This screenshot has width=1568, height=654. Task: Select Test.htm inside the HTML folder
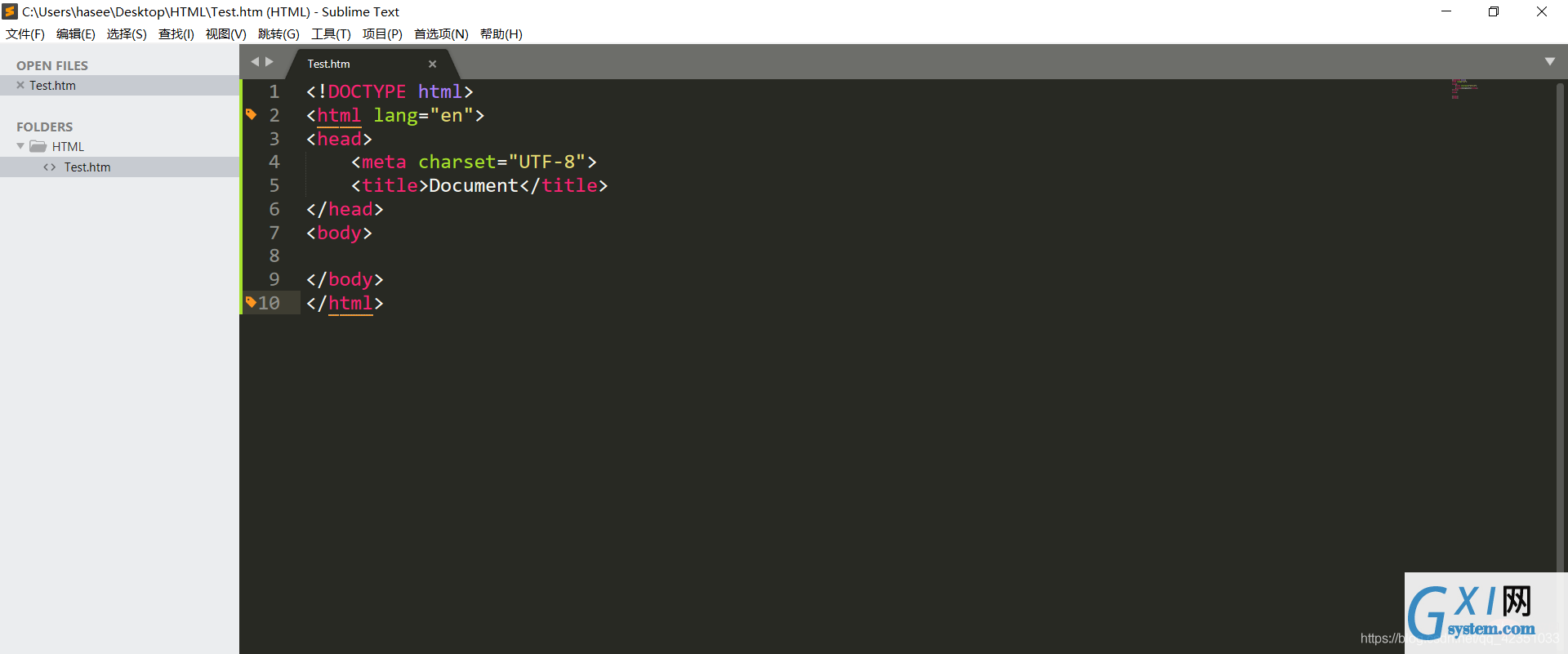87,167
